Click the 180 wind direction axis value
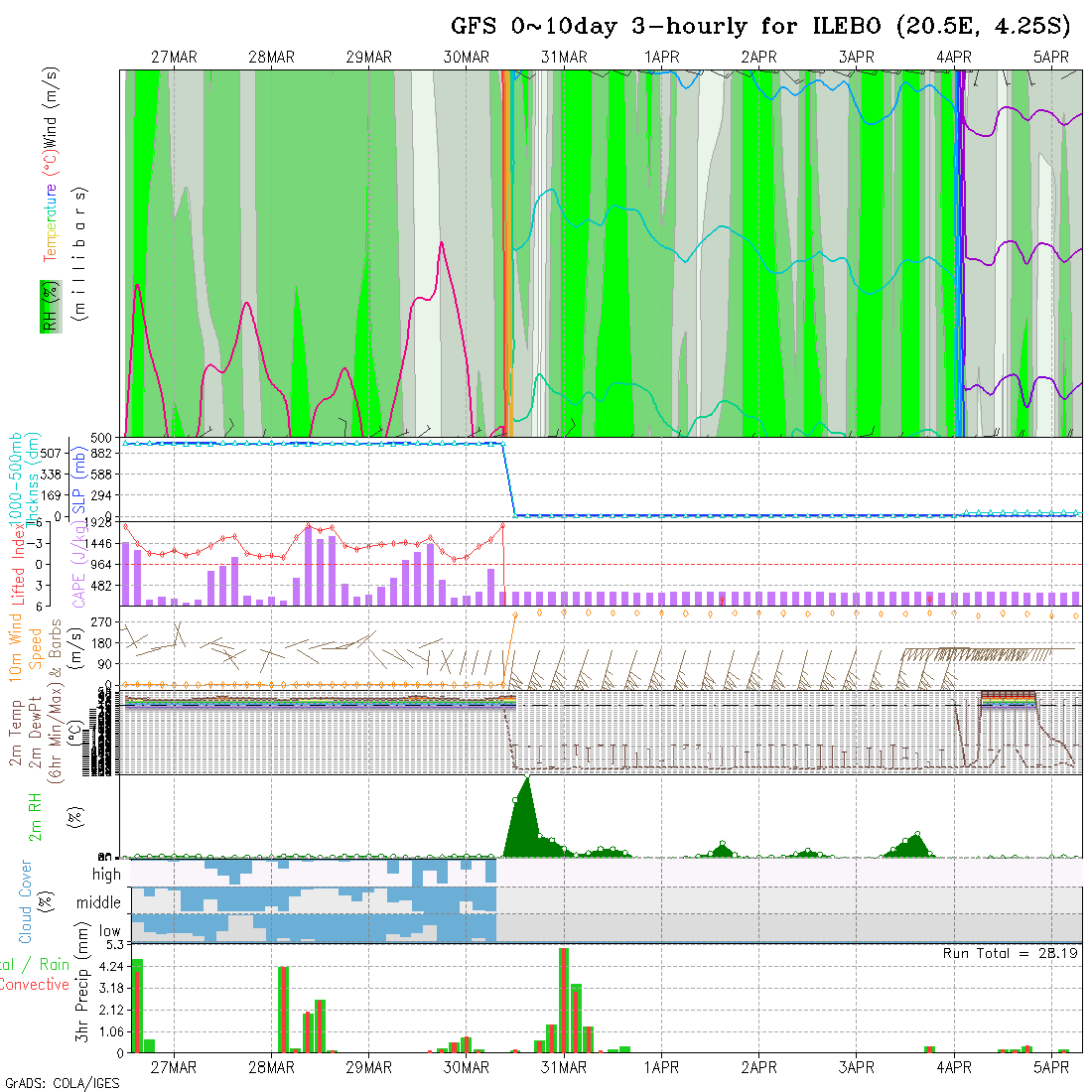The height and width of the screenshot is (1092, 1092). [x=101, y=643]
